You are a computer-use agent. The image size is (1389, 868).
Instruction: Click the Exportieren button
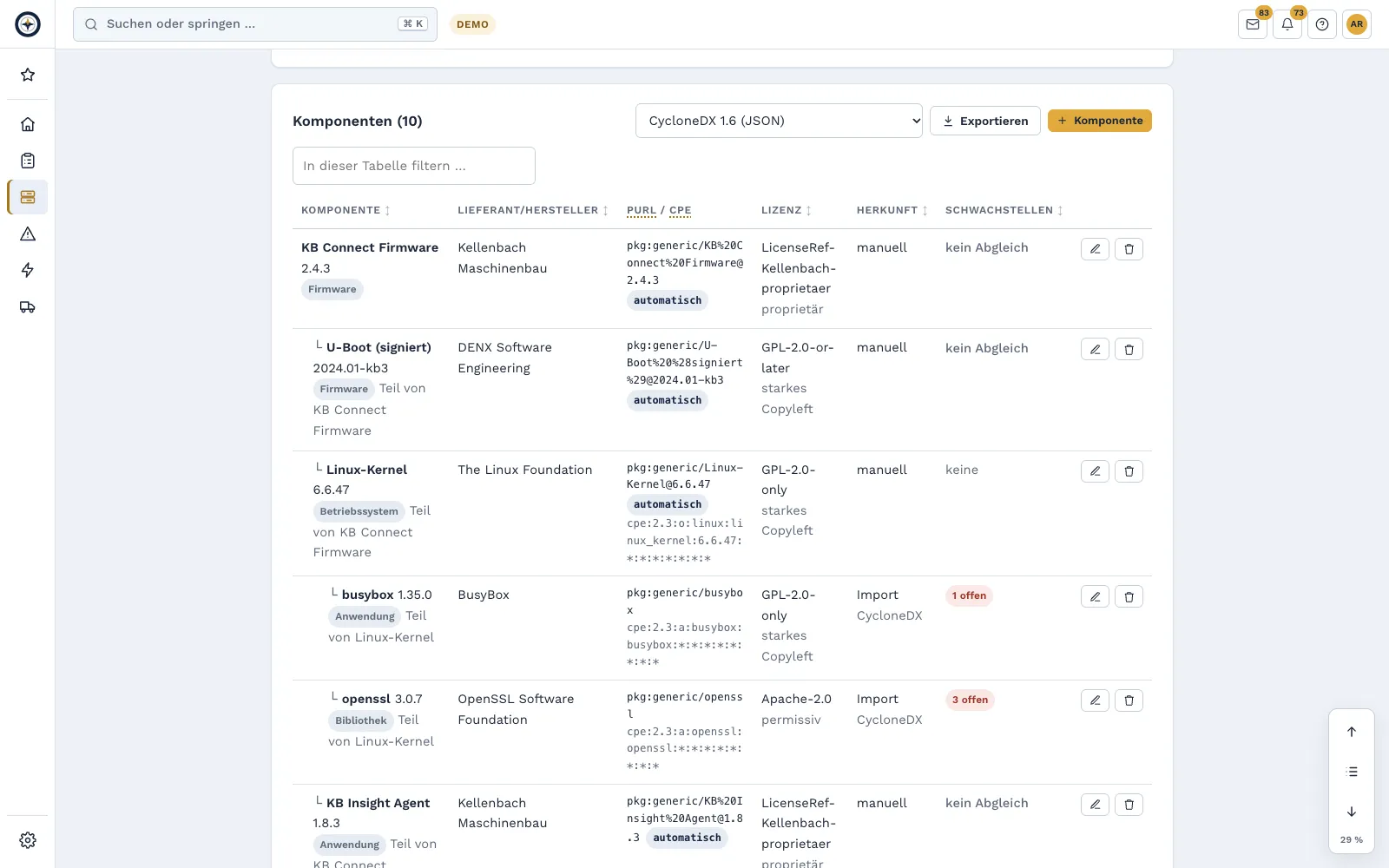[985, 121]
